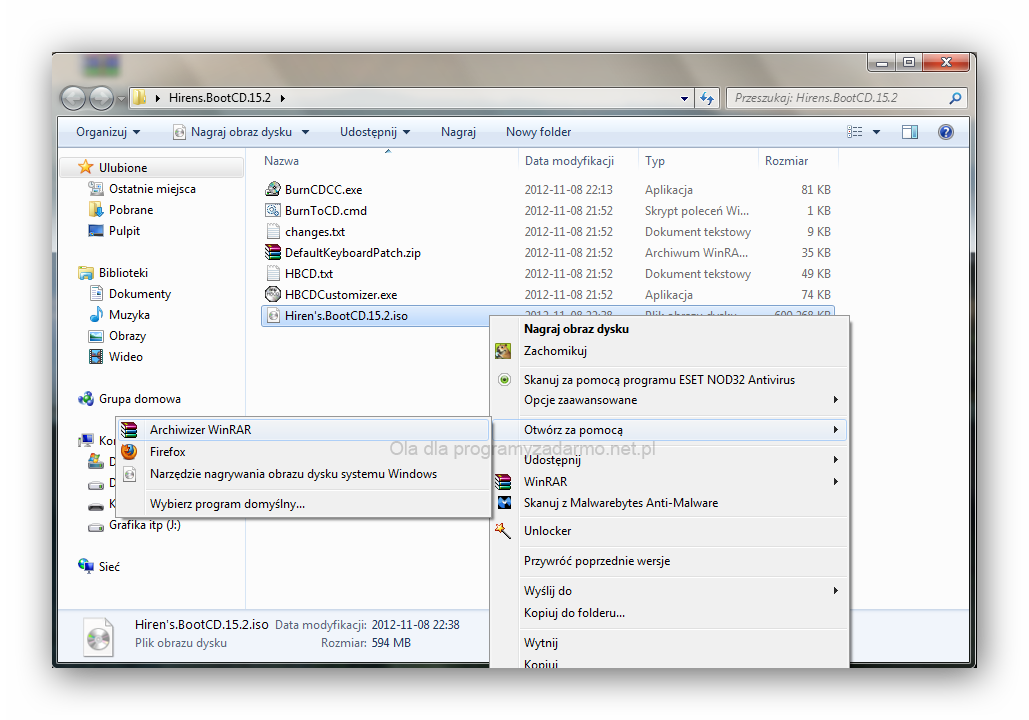
Task: Click the Forward navigation button
Action: tap(102, 99)
